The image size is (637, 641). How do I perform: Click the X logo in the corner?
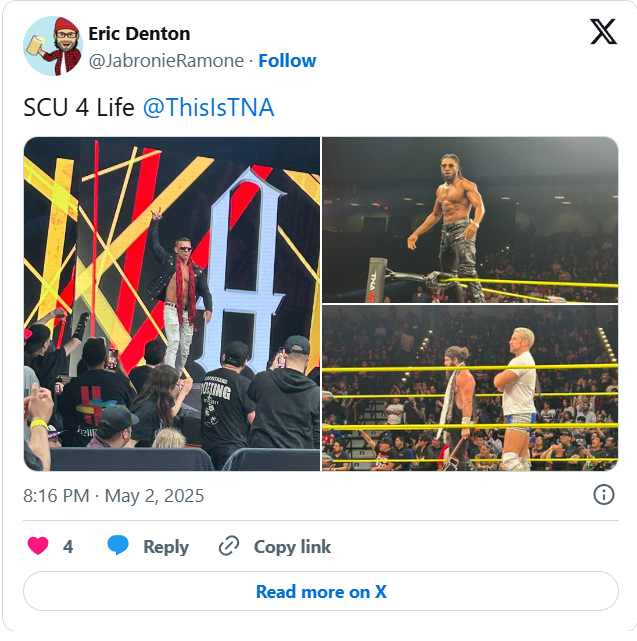603,33
